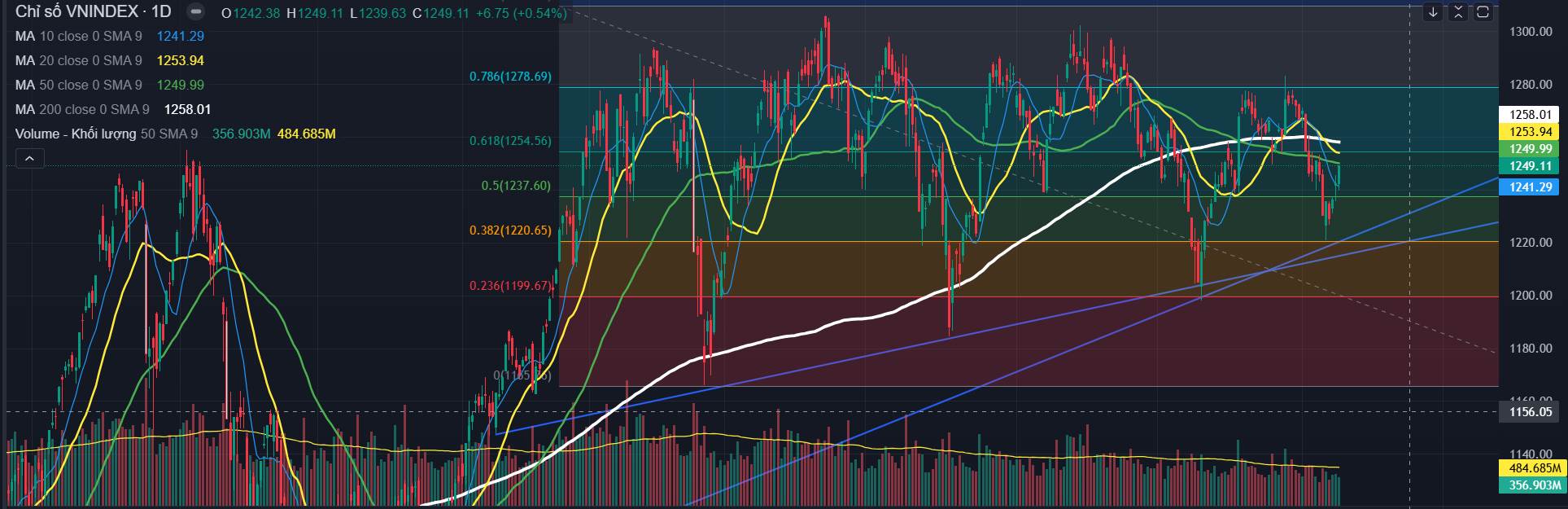Click the low price L1239.63
Viewport: 1568px width, 509px height.
coord(378,12)
